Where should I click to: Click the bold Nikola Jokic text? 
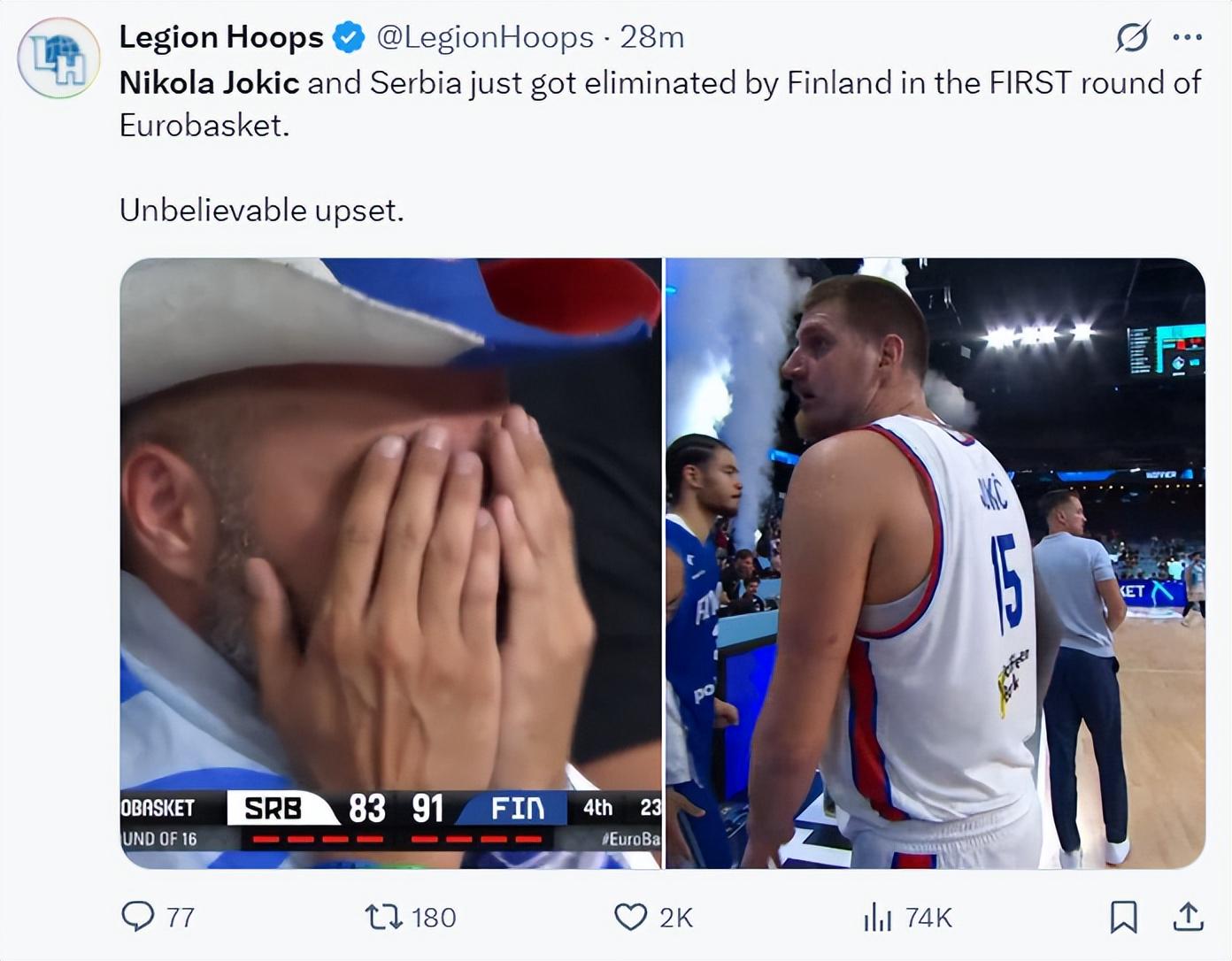tap(209, 83)
